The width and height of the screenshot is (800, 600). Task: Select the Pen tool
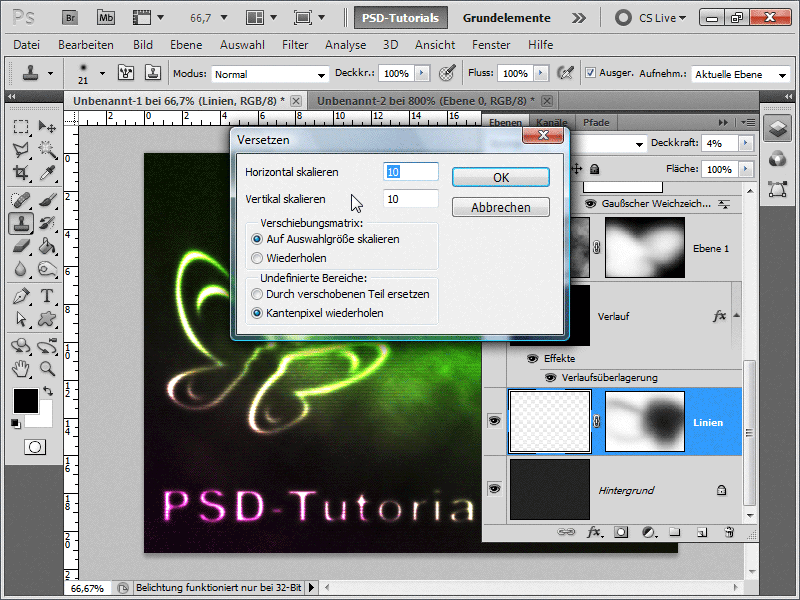click(21, 296)
